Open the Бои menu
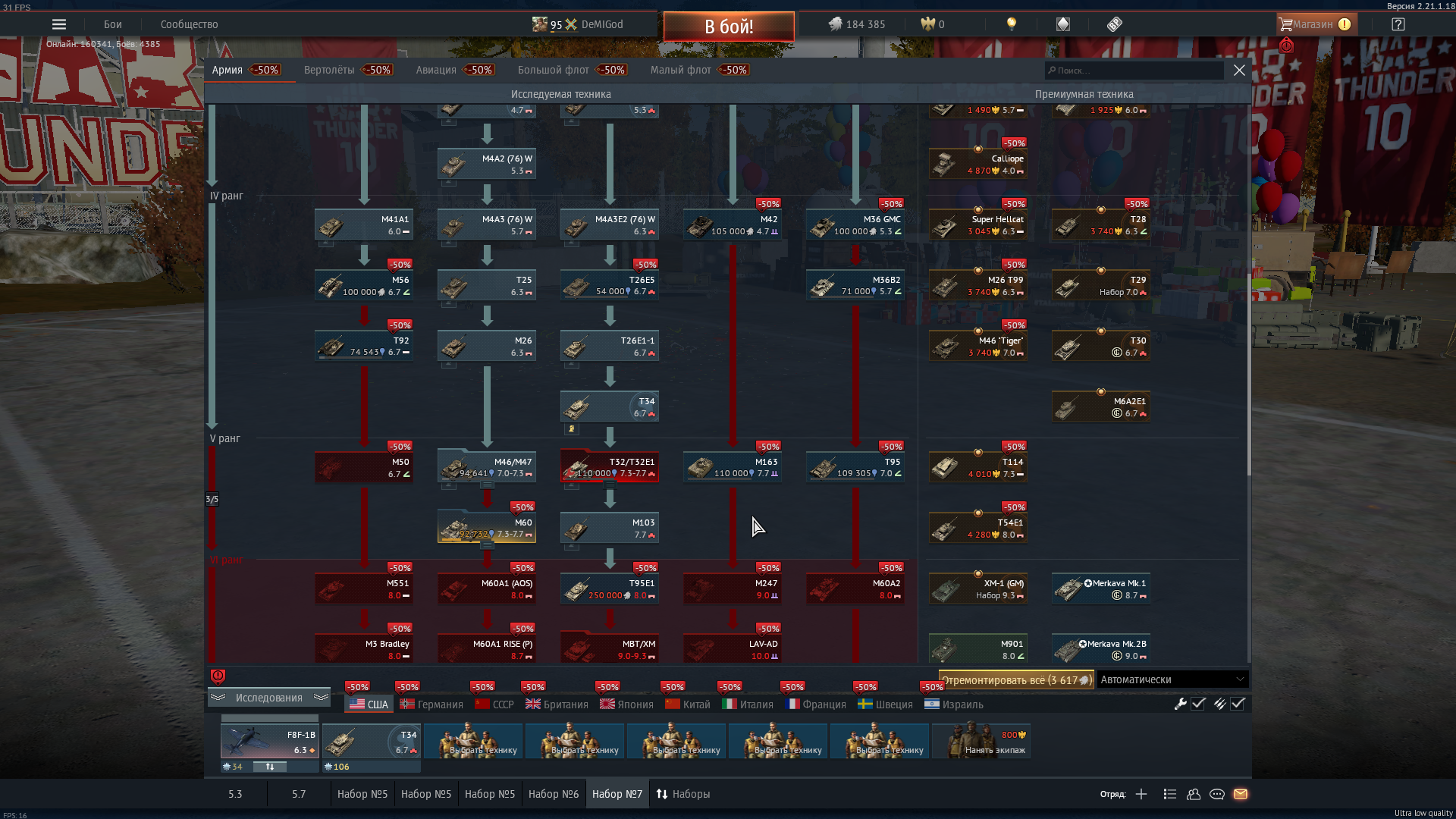Screen dimensions: 1456x819 pyautogui.click(x=113, y=24)
